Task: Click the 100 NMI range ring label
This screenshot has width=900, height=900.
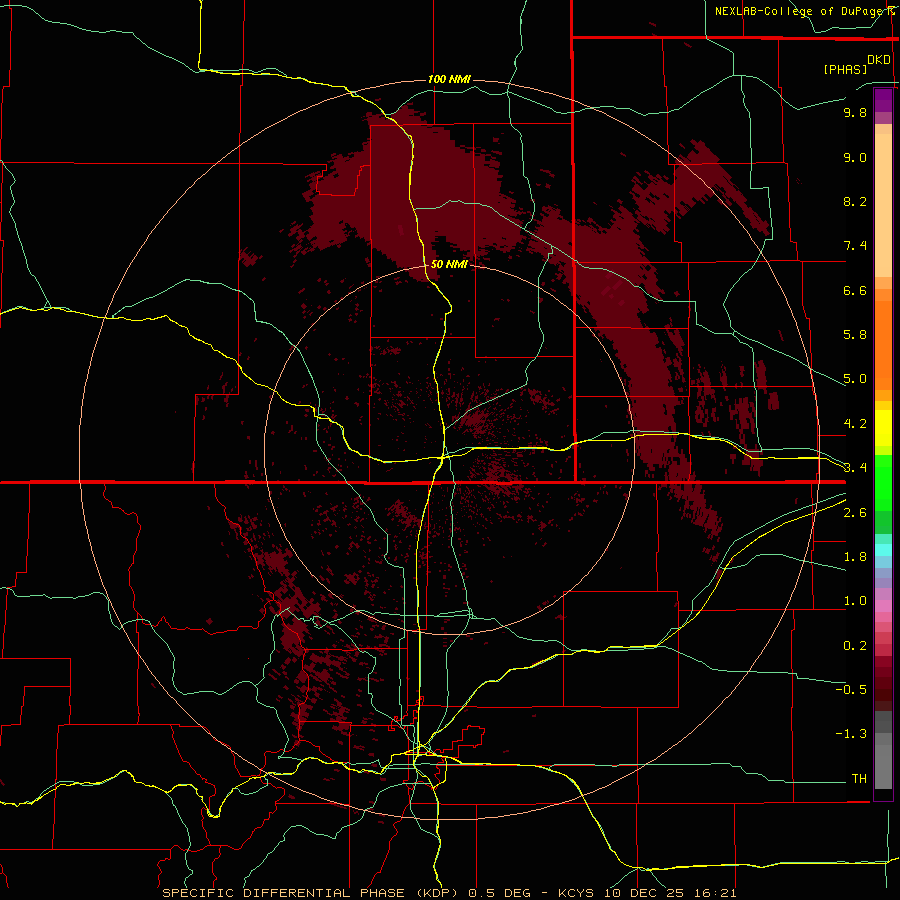Action: pyautogui.click(x=449, y=79)
